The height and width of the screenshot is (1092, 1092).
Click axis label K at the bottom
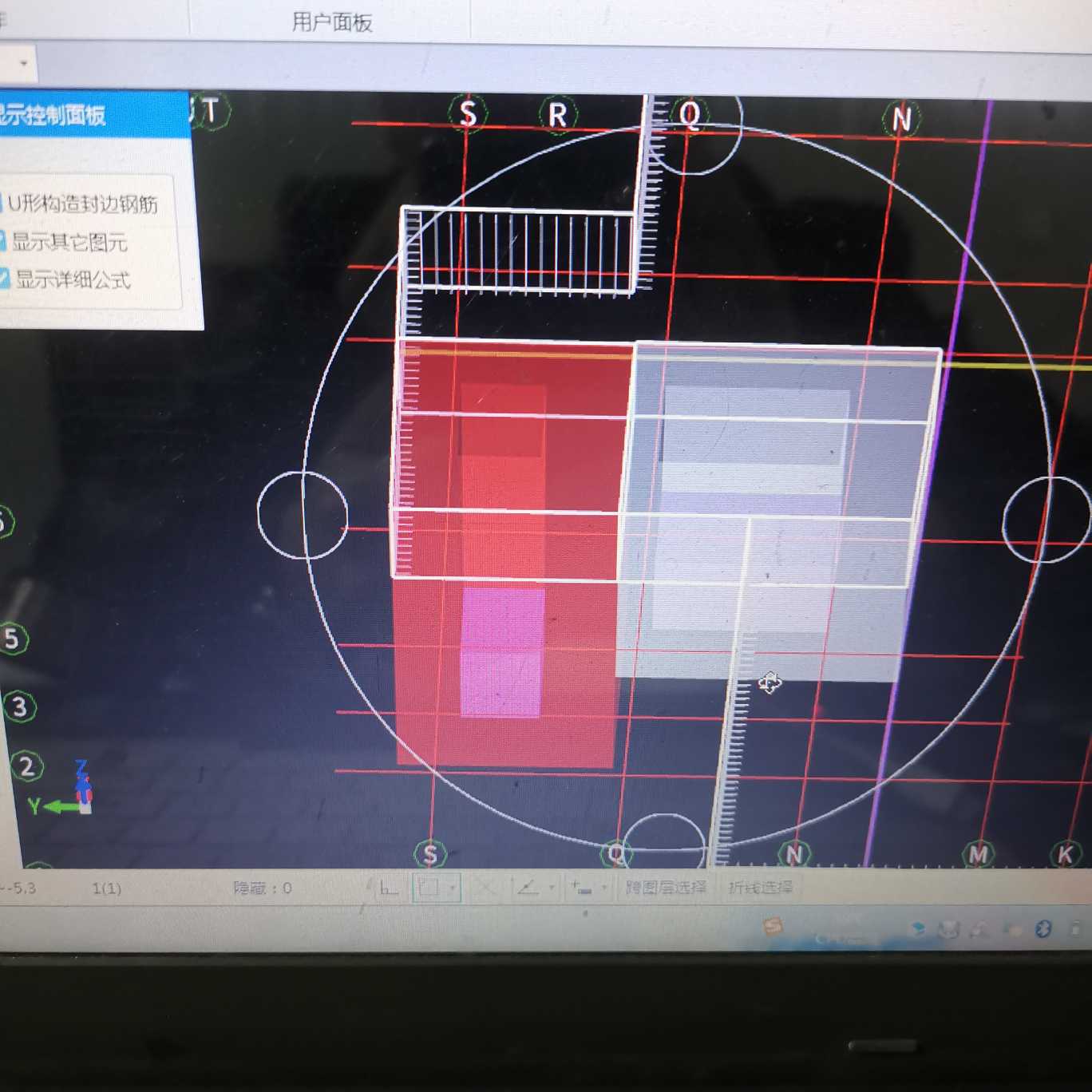point(1065,854)
